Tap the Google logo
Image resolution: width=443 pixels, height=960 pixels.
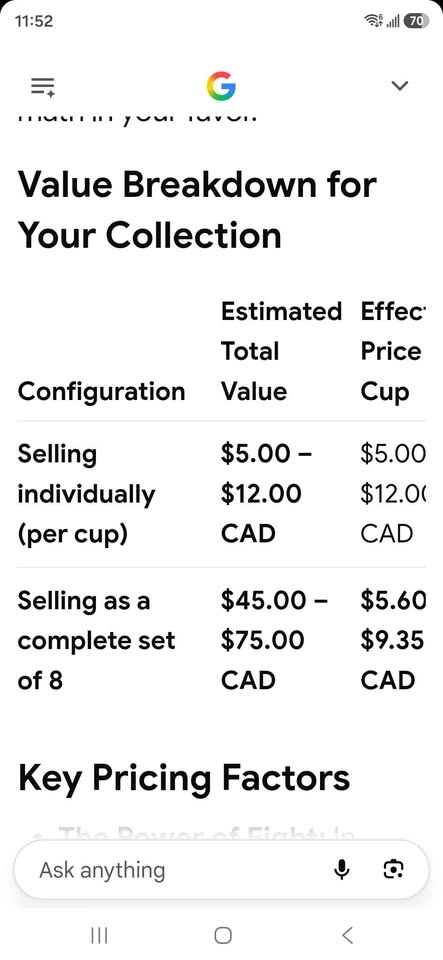tap(221, 86)
